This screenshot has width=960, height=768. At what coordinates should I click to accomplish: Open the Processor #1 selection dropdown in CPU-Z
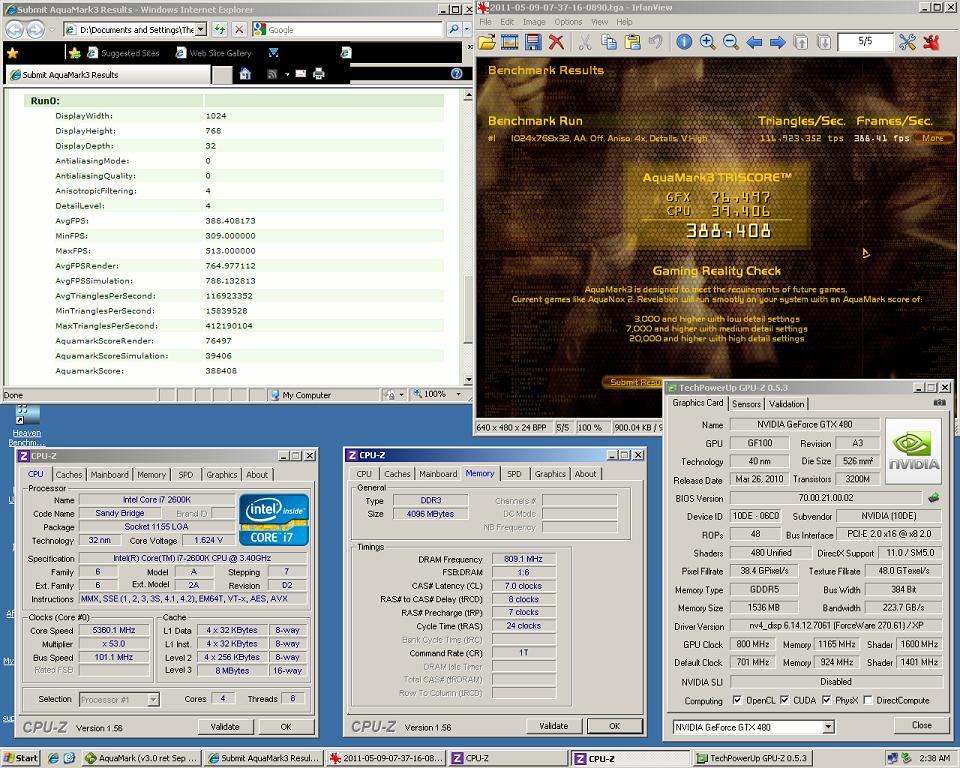153,699
